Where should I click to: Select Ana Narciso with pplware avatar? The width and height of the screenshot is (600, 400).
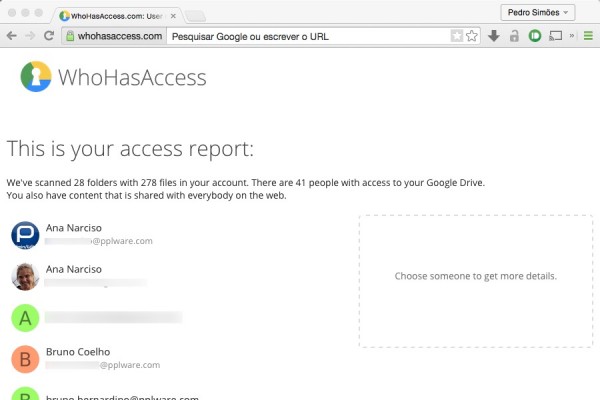pyautogui.click(x=25, y=235)
